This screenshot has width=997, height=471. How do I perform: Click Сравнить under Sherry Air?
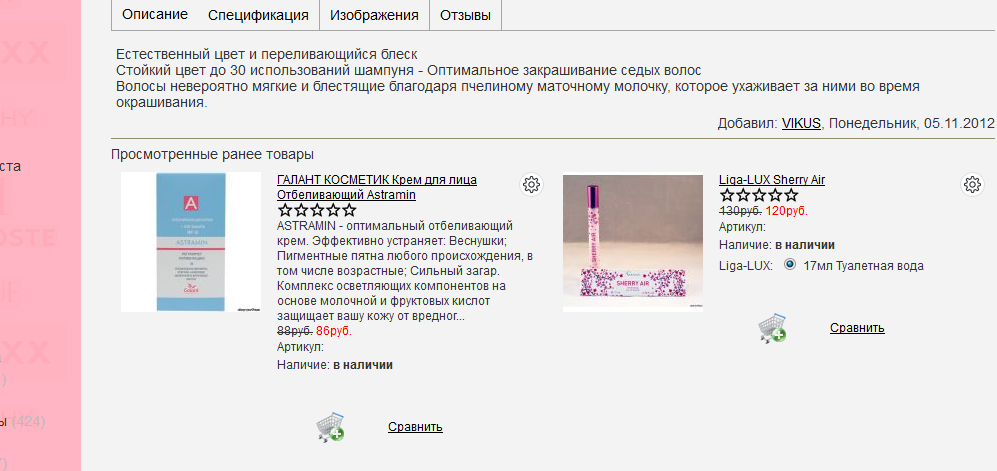point(857,328)
